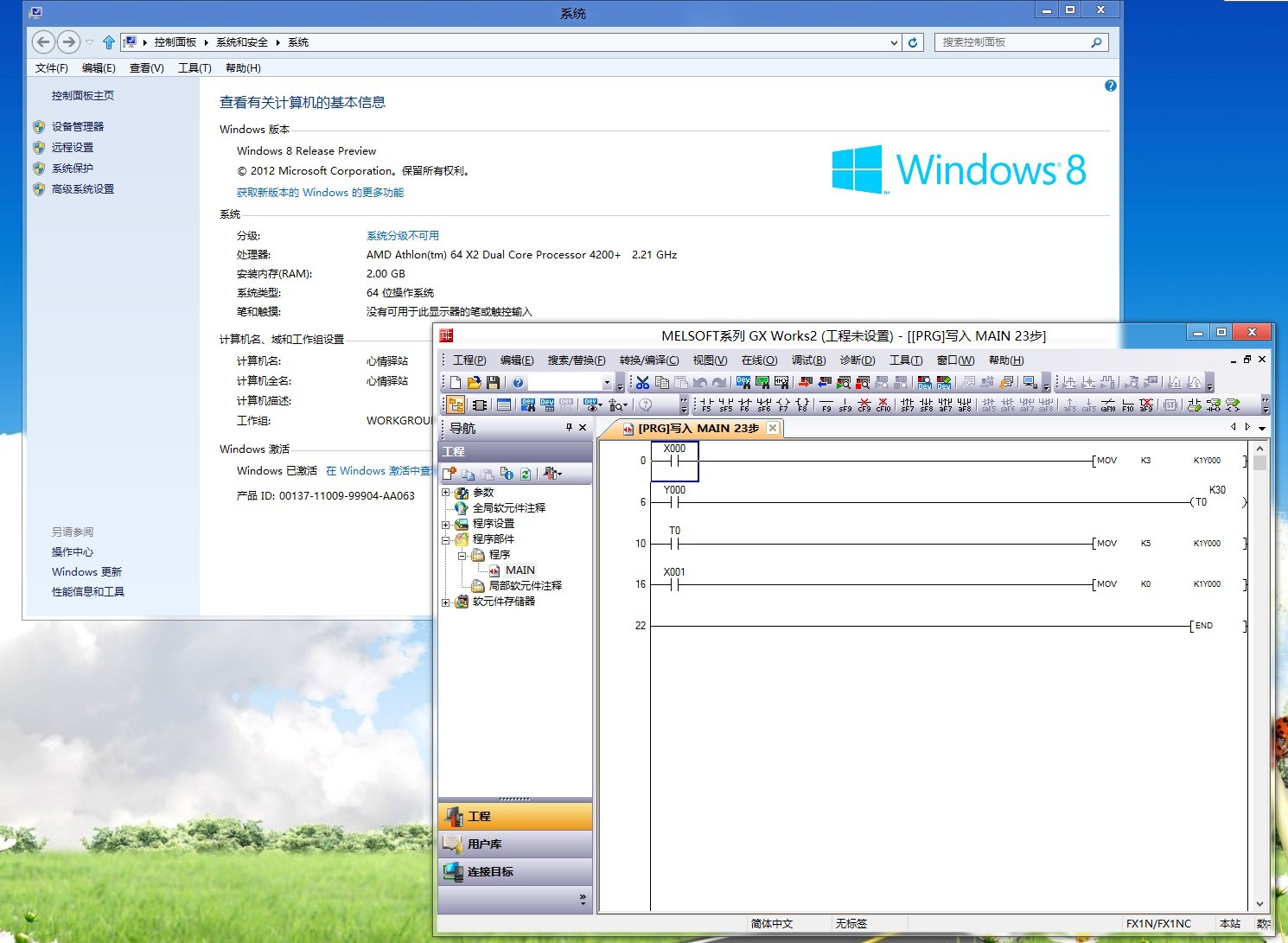Viewport: 1288px width, 943px height.
Task: Click the ladder editor vertical scrollbar
Action: 1259,674
